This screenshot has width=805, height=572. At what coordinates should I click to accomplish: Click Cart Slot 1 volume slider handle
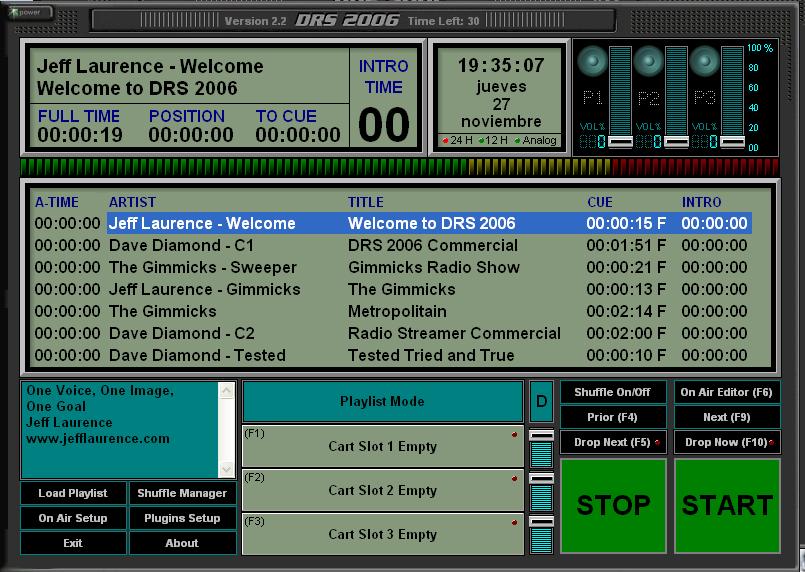[x=542, y=435]
